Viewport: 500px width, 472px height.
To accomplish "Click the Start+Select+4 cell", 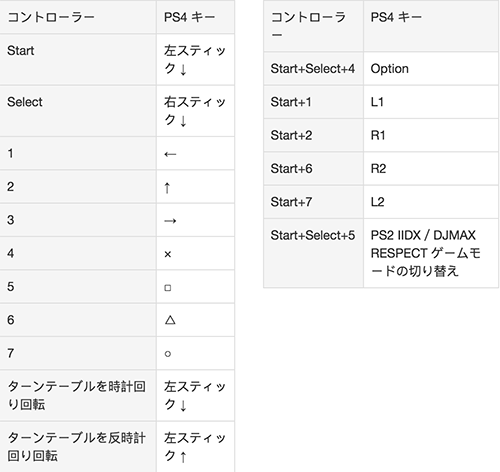I will [313, 69].
